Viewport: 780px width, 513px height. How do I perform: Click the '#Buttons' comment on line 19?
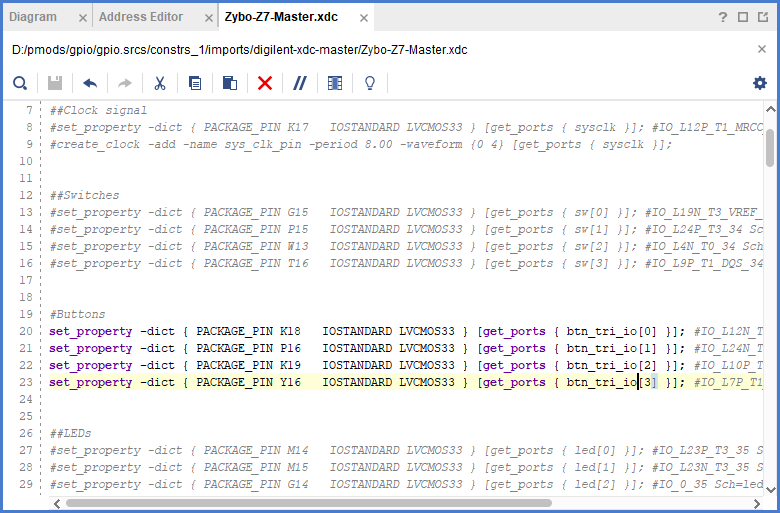[x=77, y=314]
